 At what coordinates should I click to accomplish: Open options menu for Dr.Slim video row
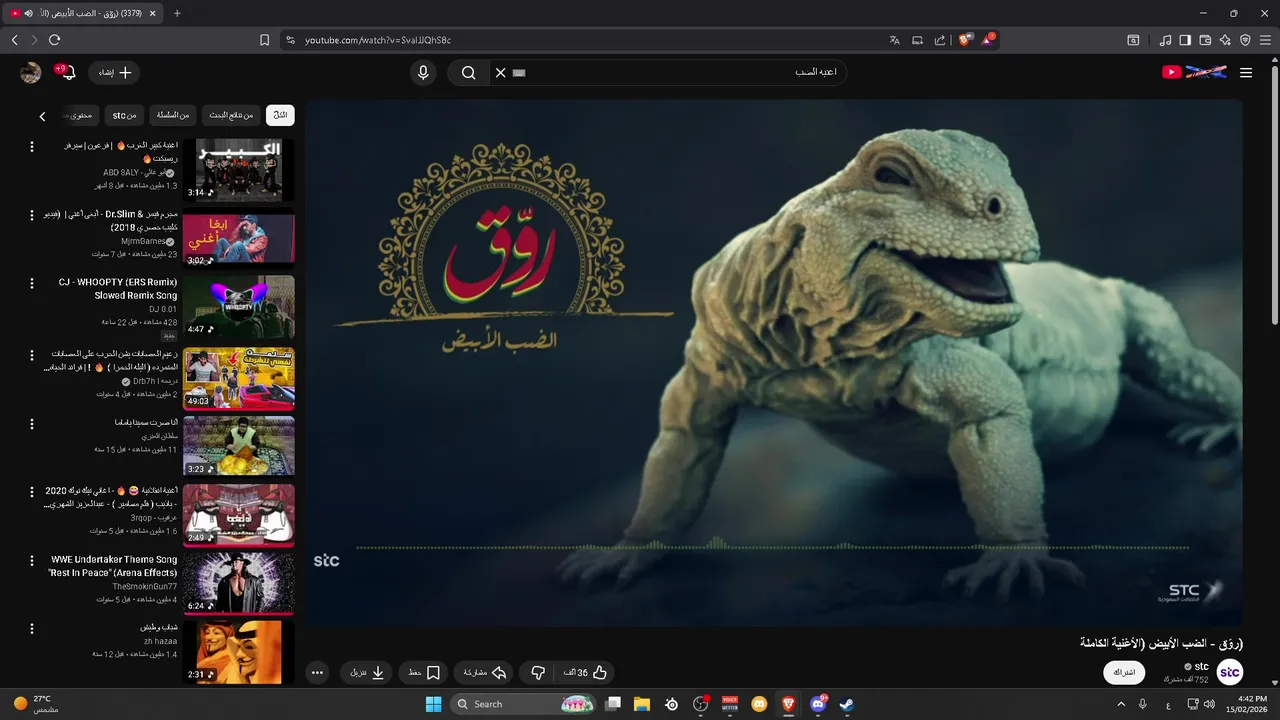click(31, 216)
